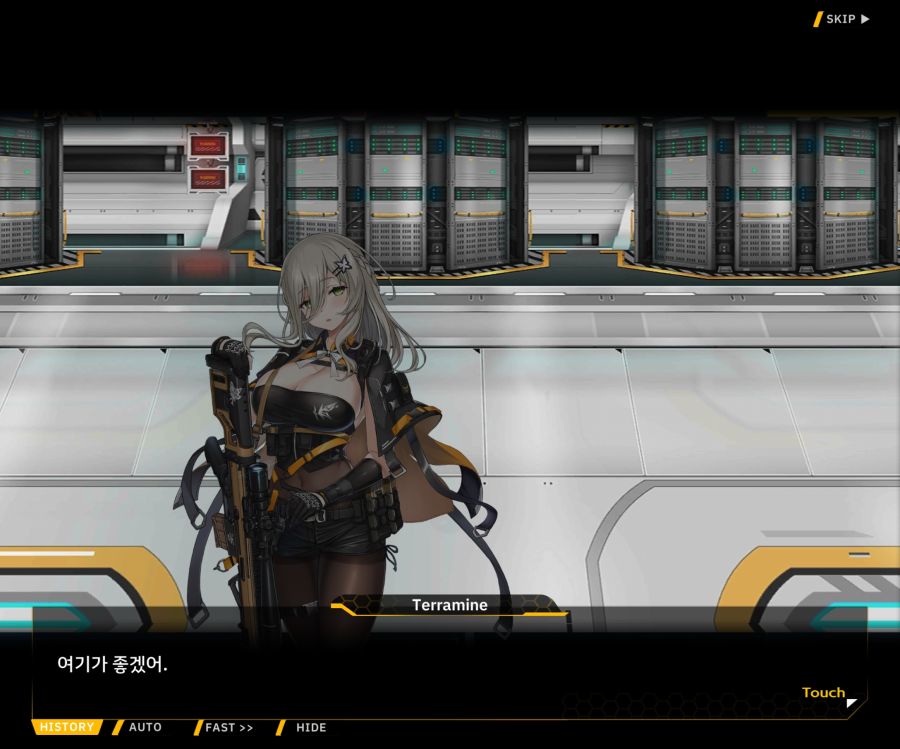Screen dimensions: 900x749
Task: Skip the cutscene with SKIP
Action: [841, 19]
